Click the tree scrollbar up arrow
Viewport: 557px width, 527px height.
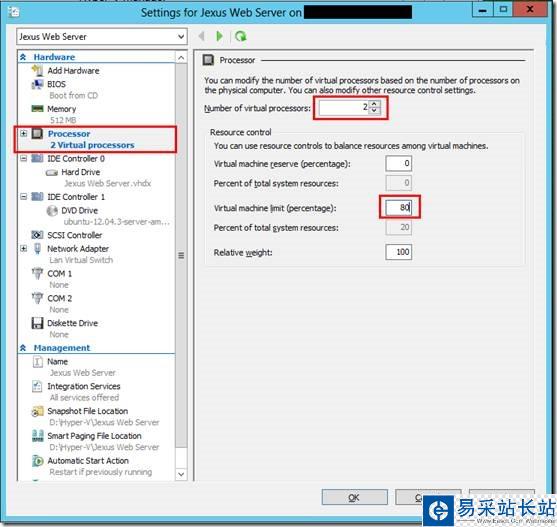pyautogui.click(x=181, y=58)
